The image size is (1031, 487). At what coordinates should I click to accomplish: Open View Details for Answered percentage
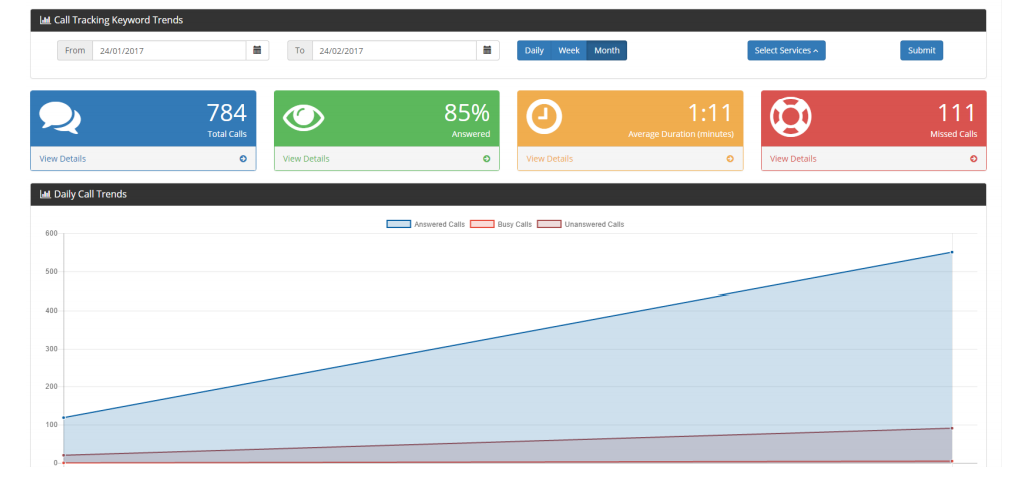coord(306,159)
